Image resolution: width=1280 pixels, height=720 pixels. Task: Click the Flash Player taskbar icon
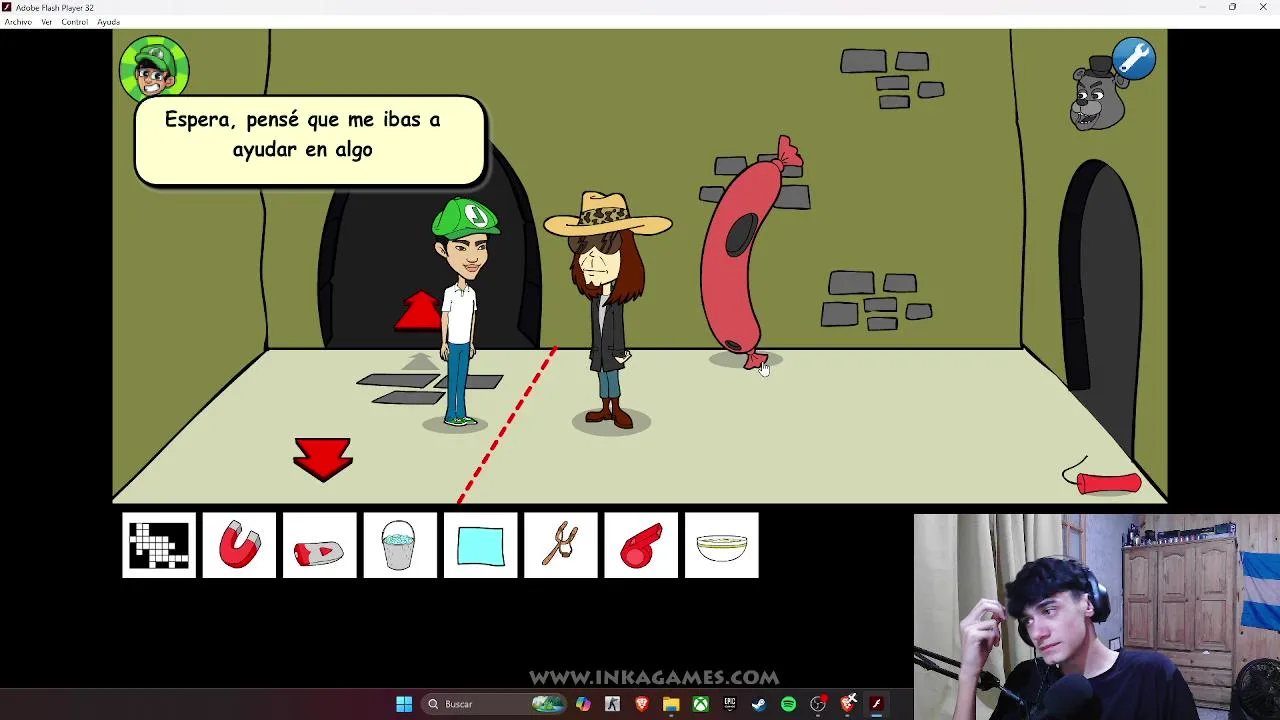tap(876, 704)
